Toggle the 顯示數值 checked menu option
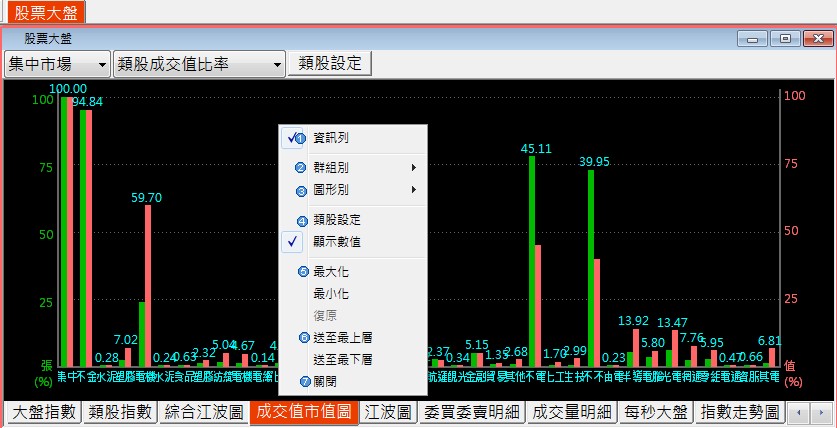 (294, 241)
